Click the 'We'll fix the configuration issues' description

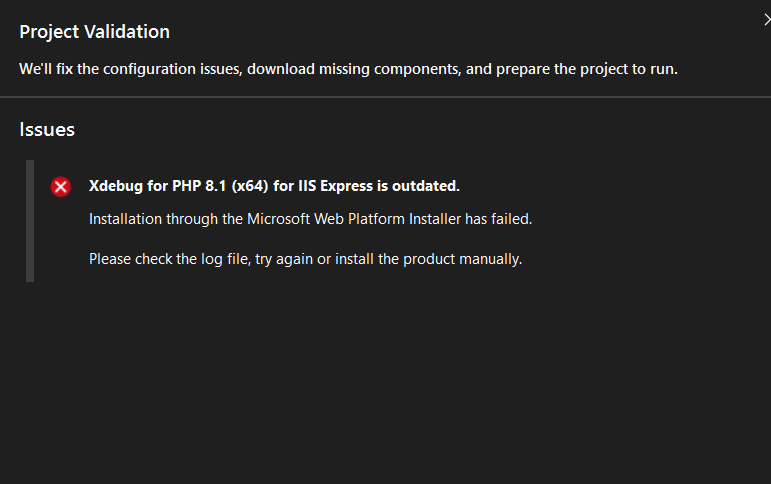(130, 69)
